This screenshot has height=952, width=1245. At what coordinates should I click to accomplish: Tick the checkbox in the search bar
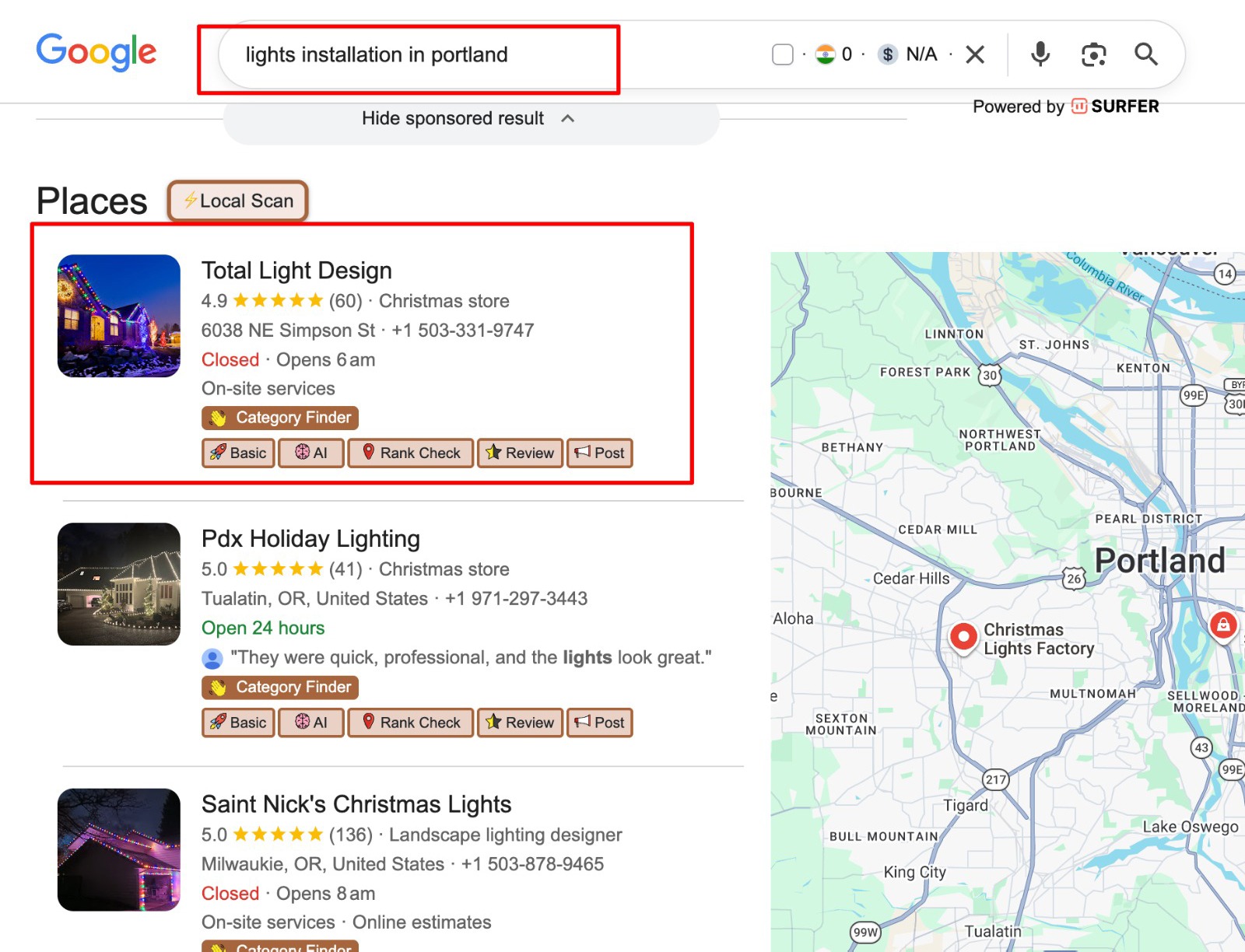pyautogui.click(x=782, y=54)
